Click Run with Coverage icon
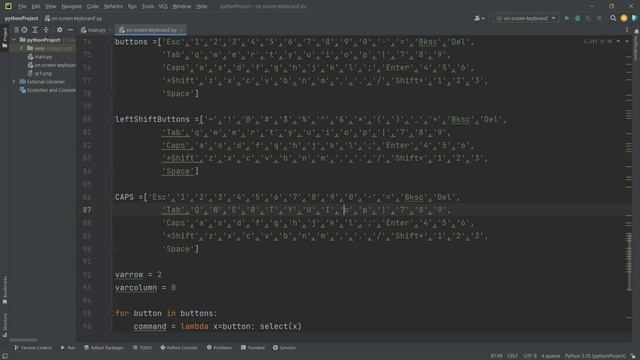Viewport: 640px width, 360px height. pos(588,18)
